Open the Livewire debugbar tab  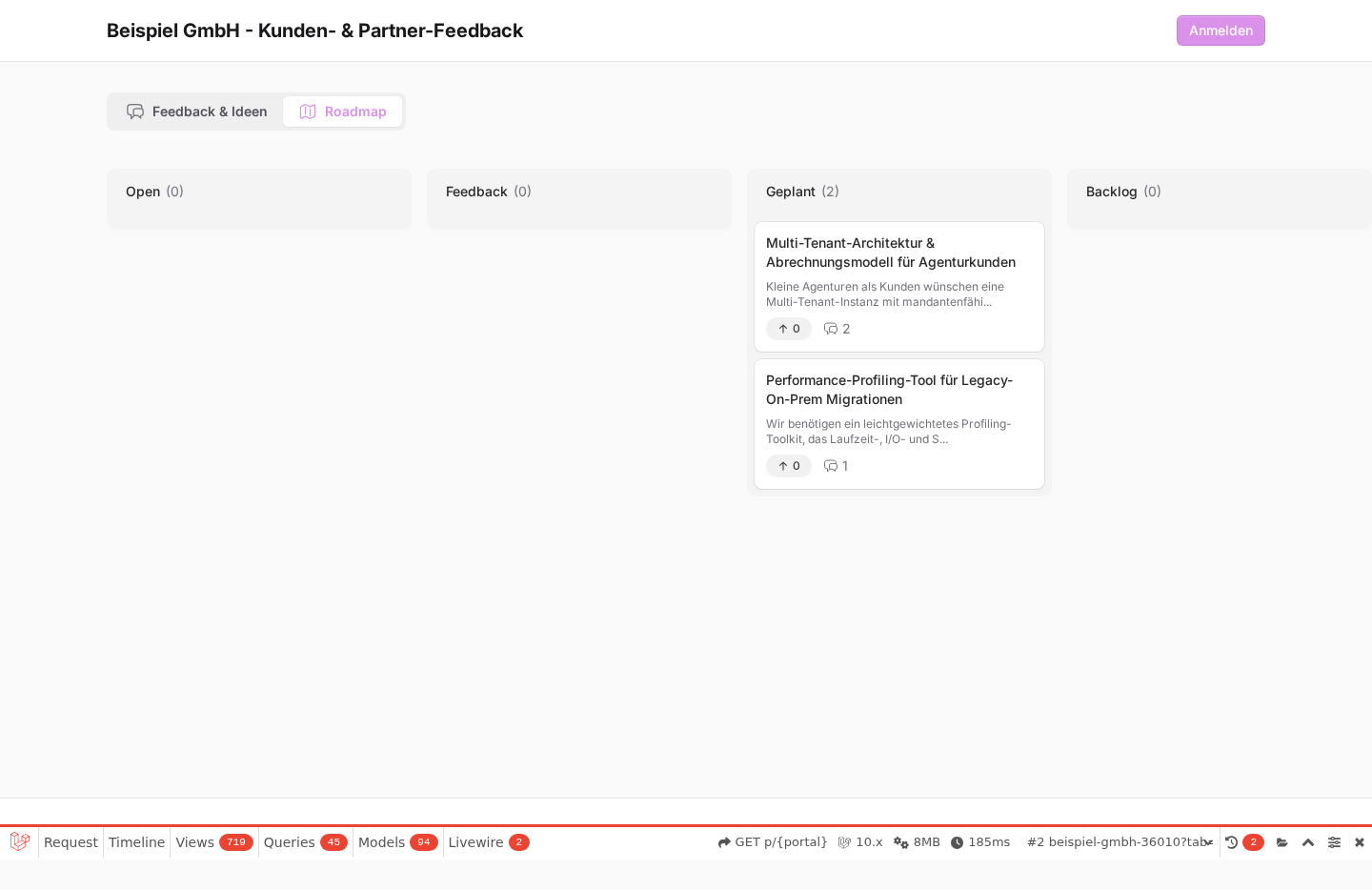click(x=489, y=842)
